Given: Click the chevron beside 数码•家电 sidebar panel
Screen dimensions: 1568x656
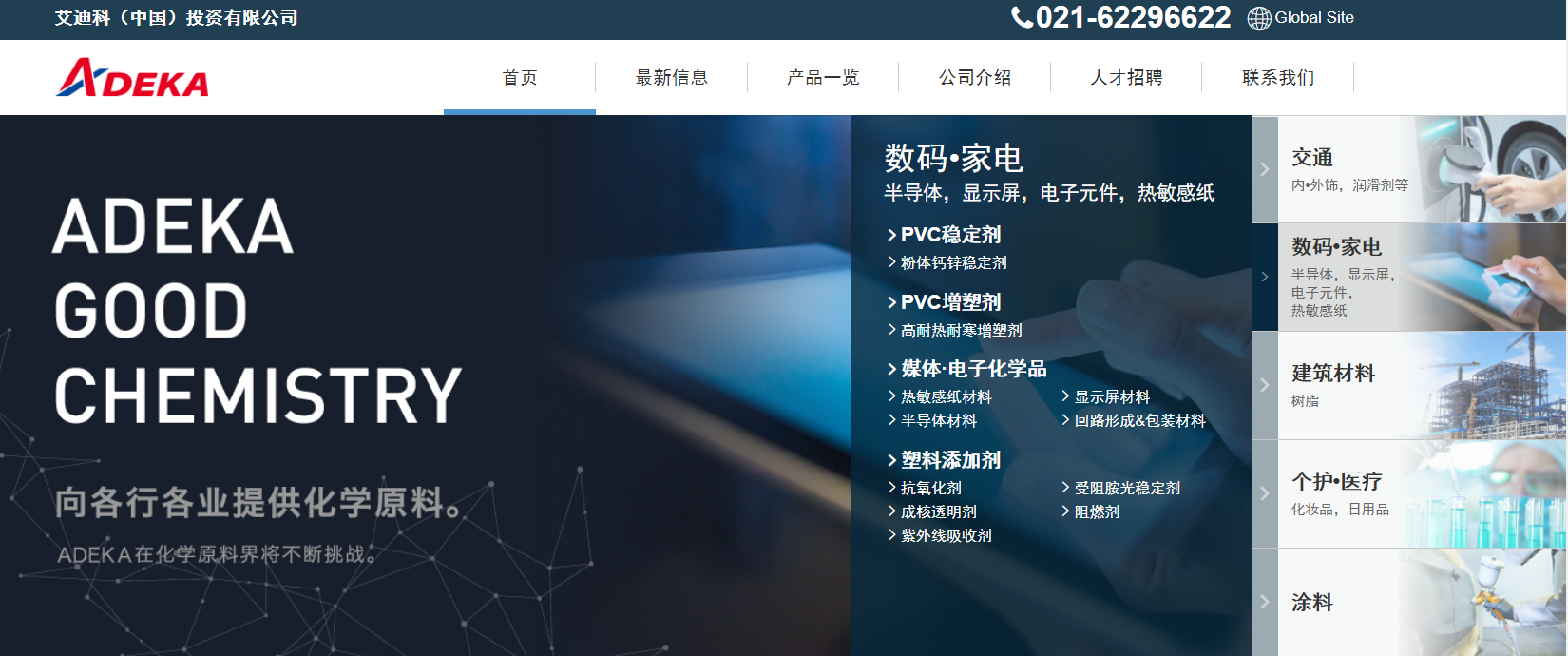Looking at the screenshot, I should [1265, 277].
